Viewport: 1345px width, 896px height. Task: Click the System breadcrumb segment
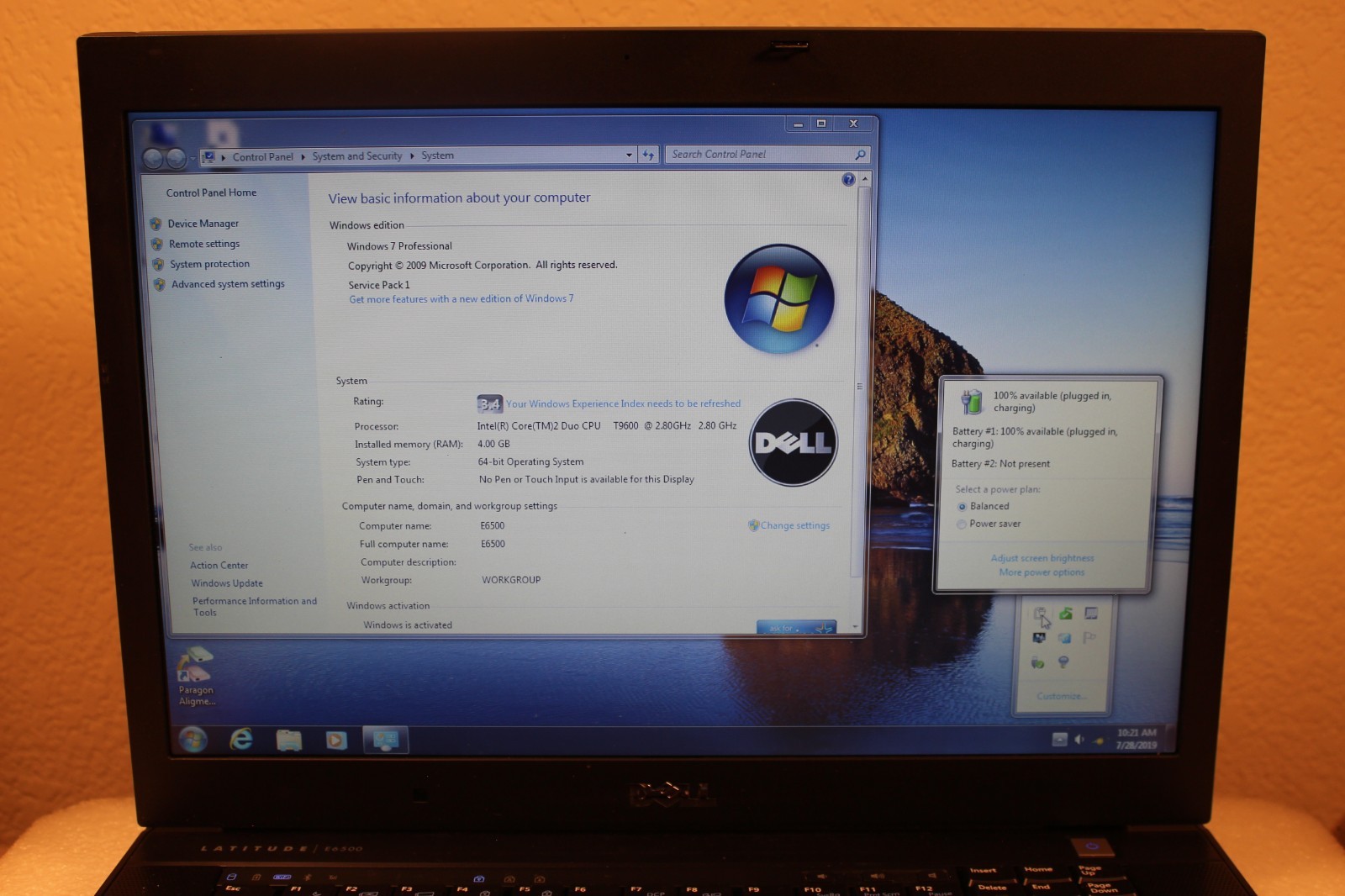[x=437, y=155]
